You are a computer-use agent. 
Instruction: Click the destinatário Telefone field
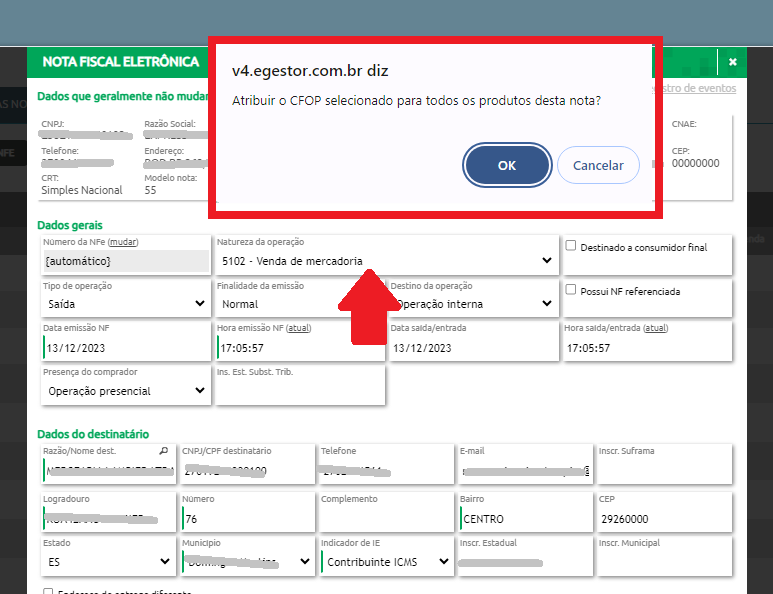386,470
